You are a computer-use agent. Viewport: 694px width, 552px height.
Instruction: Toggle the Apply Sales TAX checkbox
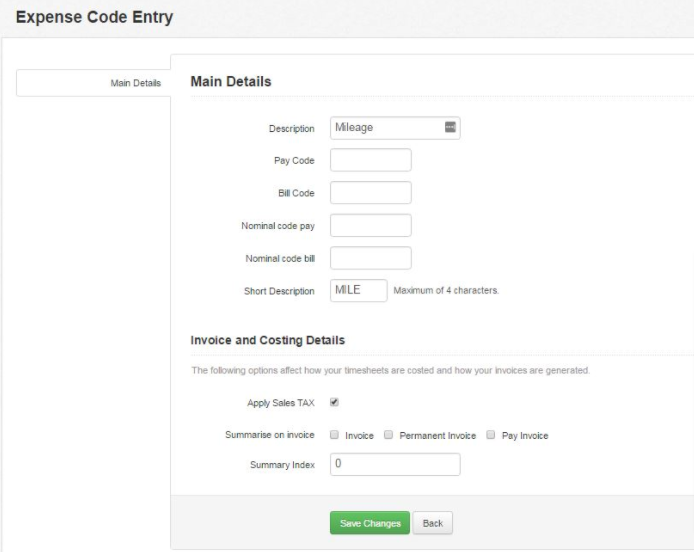pyautogui.click(x=334, y=402)
